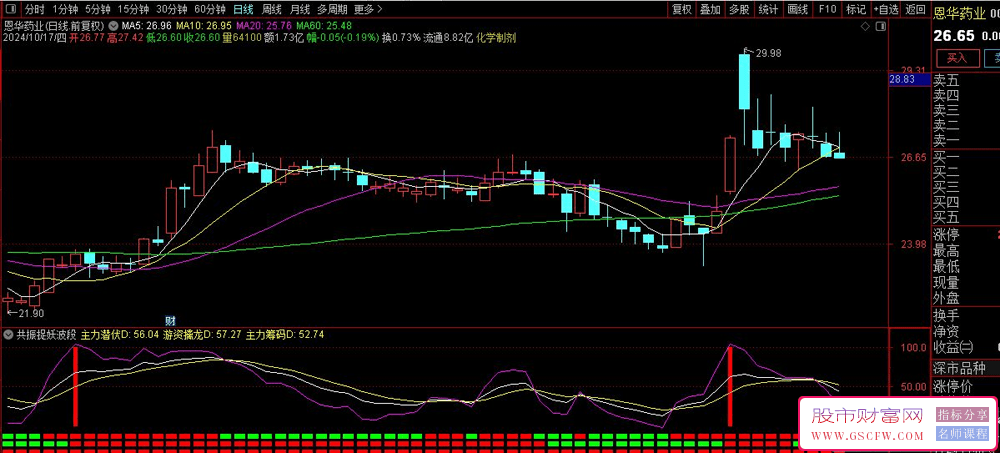Click the MA5: 26.96 label
The width and height of the screenshot is (1000, 453).
(x=146, y=26)
